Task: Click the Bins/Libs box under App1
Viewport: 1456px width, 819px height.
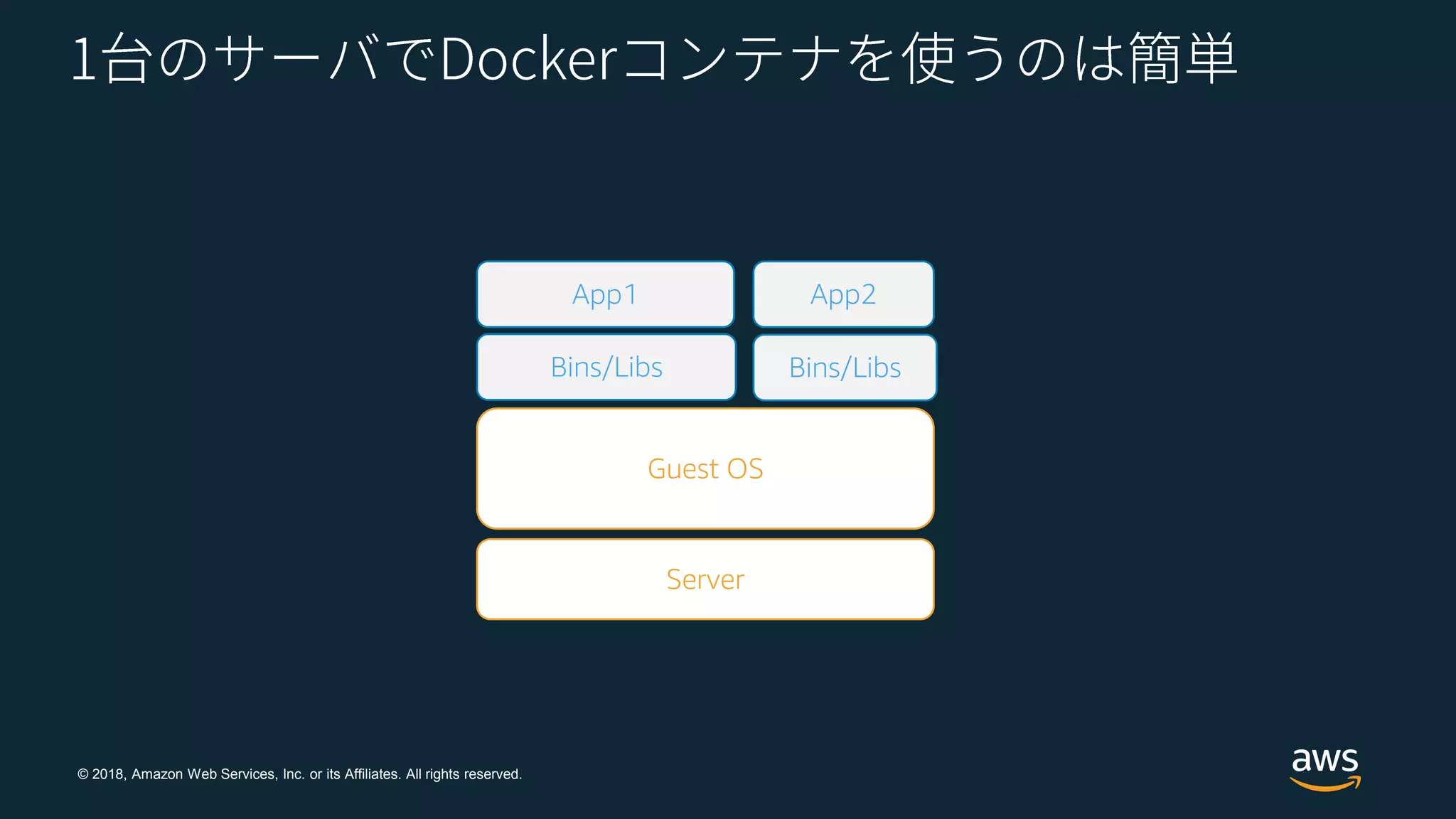Action: 606,368
